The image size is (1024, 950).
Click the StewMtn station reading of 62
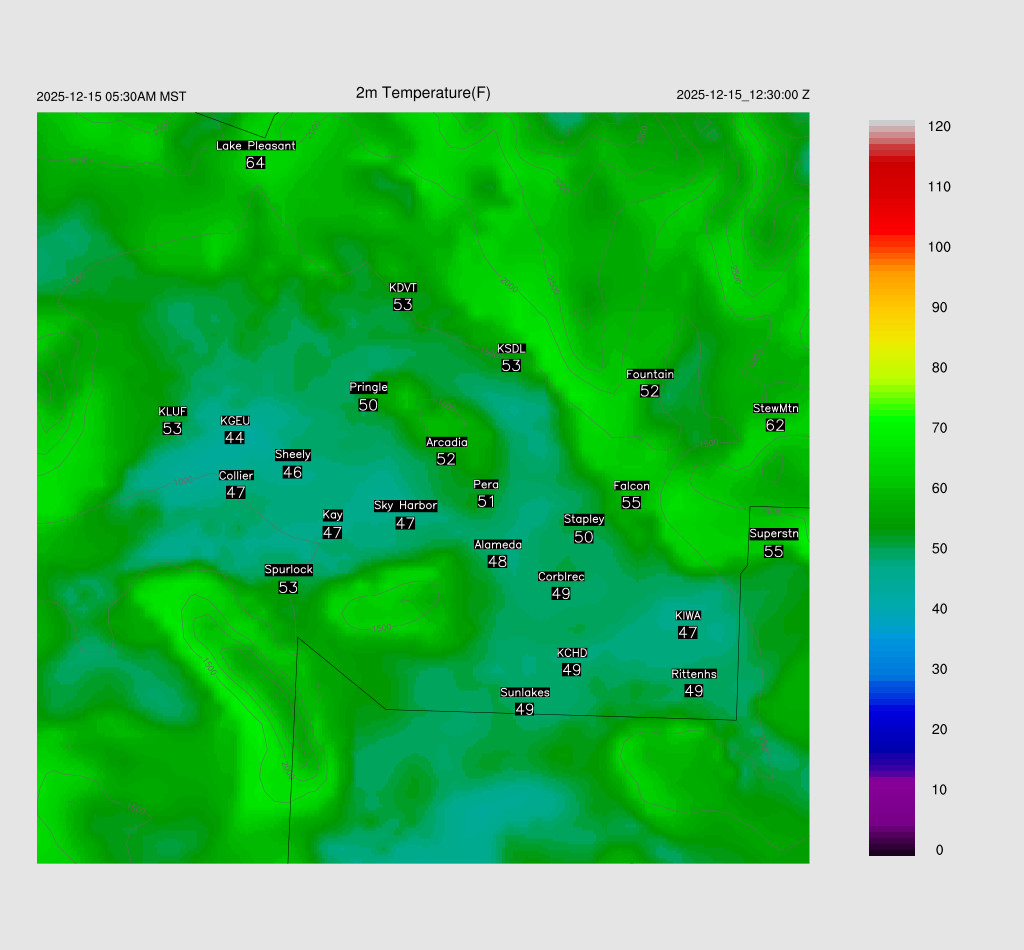coord(775,425)
